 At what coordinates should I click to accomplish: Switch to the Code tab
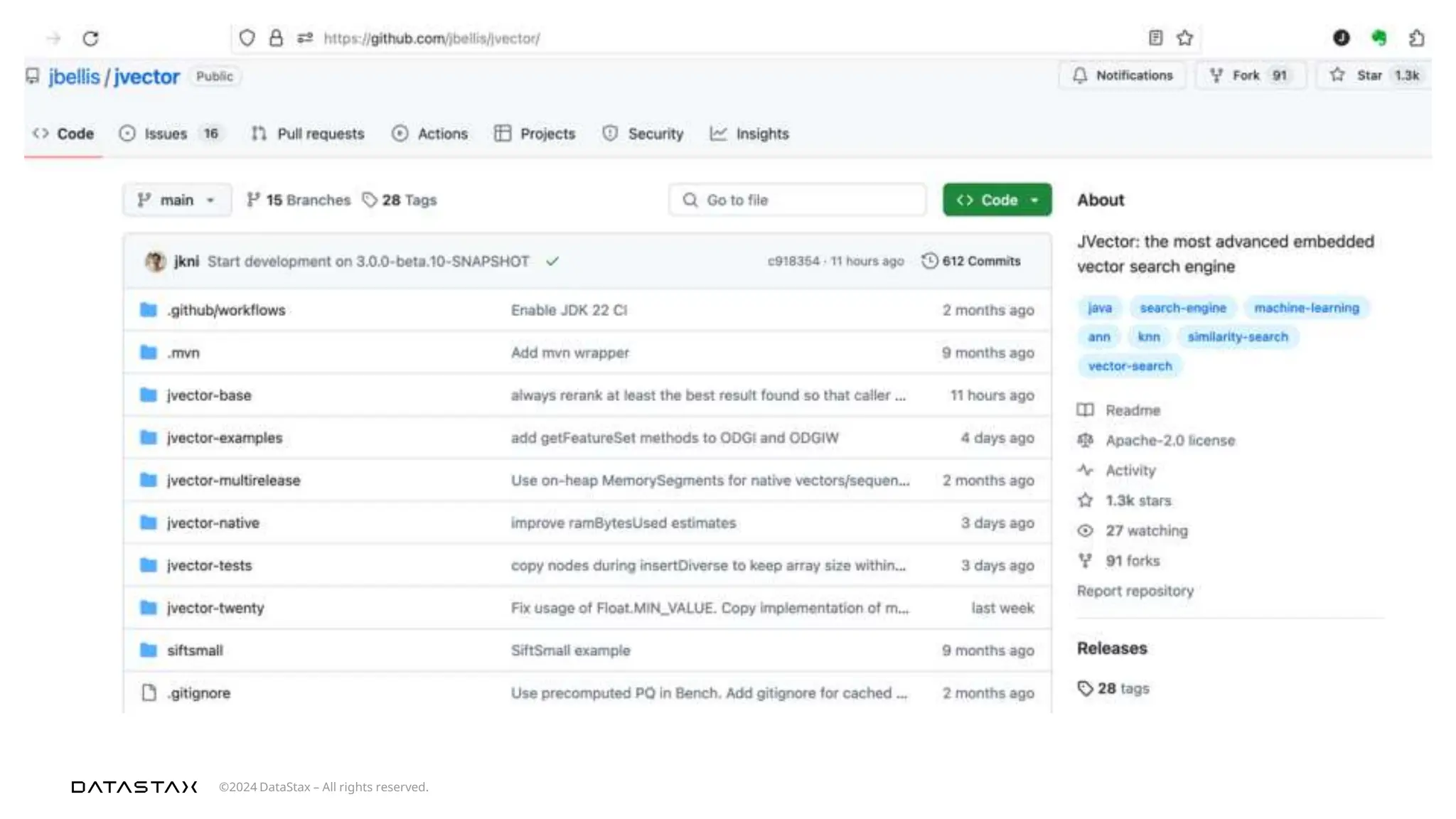click(63, 134)
